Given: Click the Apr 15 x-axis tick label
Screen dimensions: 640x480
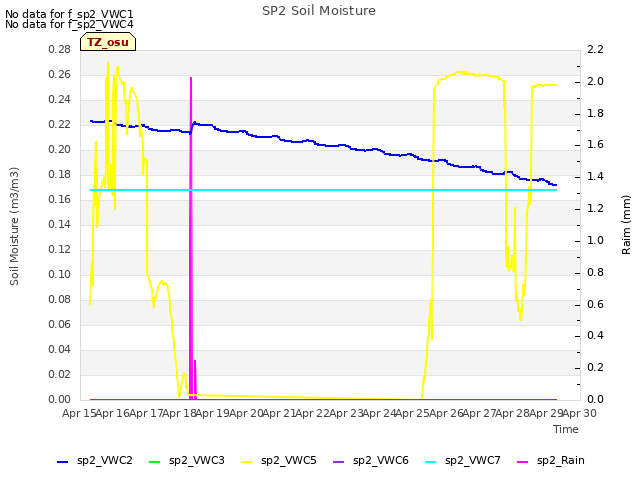Looking at the screenshot, I should click(79, 413).
